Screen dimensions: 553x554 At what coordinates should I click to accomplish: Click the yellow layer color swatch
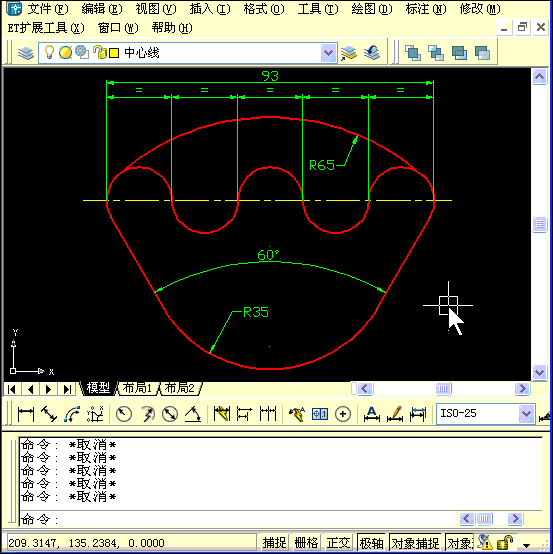(114, 53)
